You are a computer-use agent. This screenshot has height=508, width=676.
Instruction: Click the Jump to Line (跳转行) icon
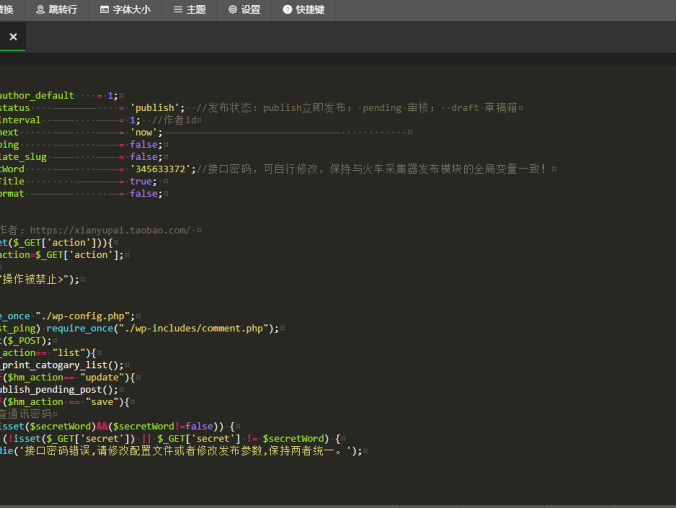(x=41, y=10)
